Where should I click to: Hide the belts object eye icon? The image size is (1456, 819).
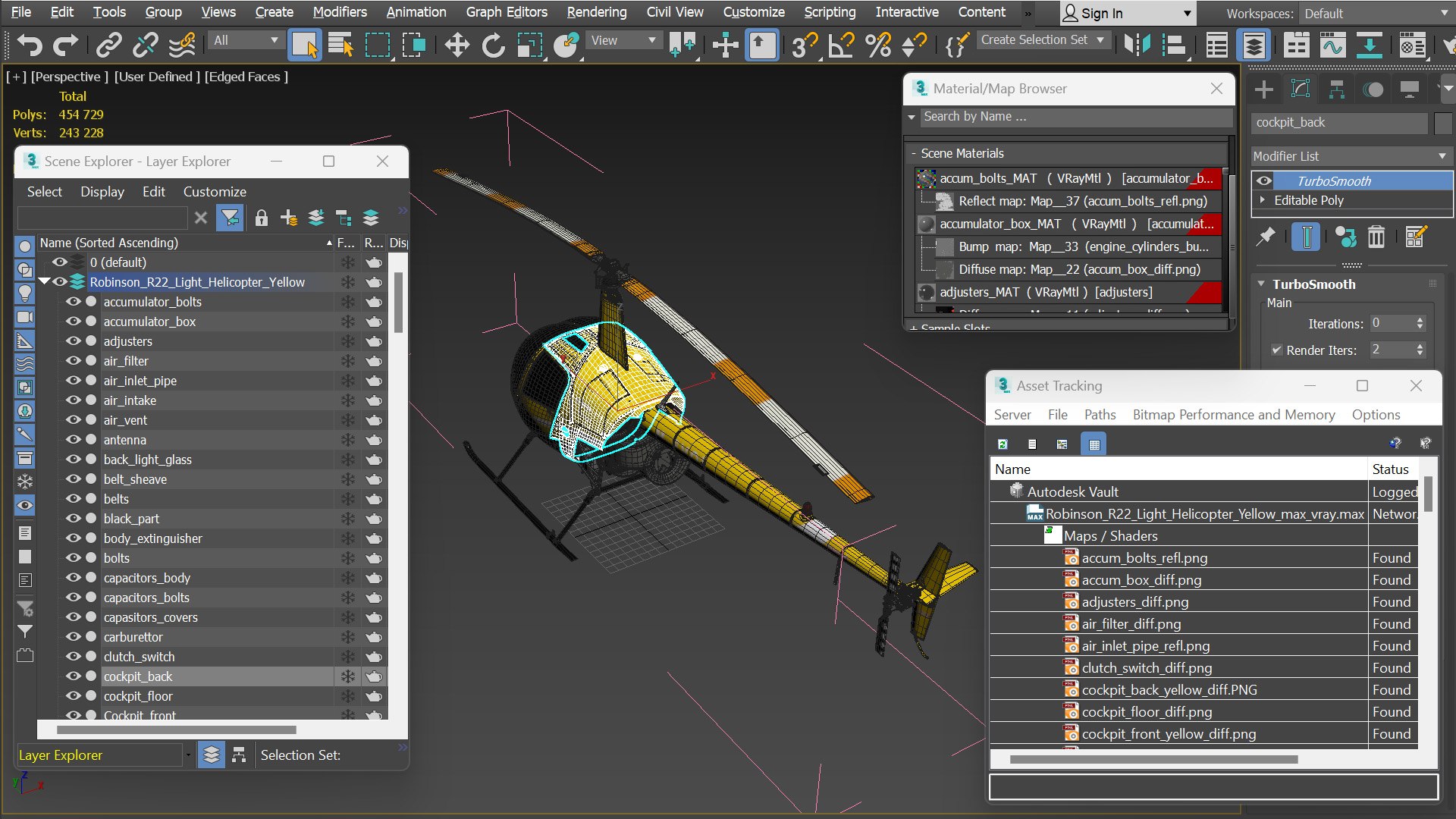(74, 499)
